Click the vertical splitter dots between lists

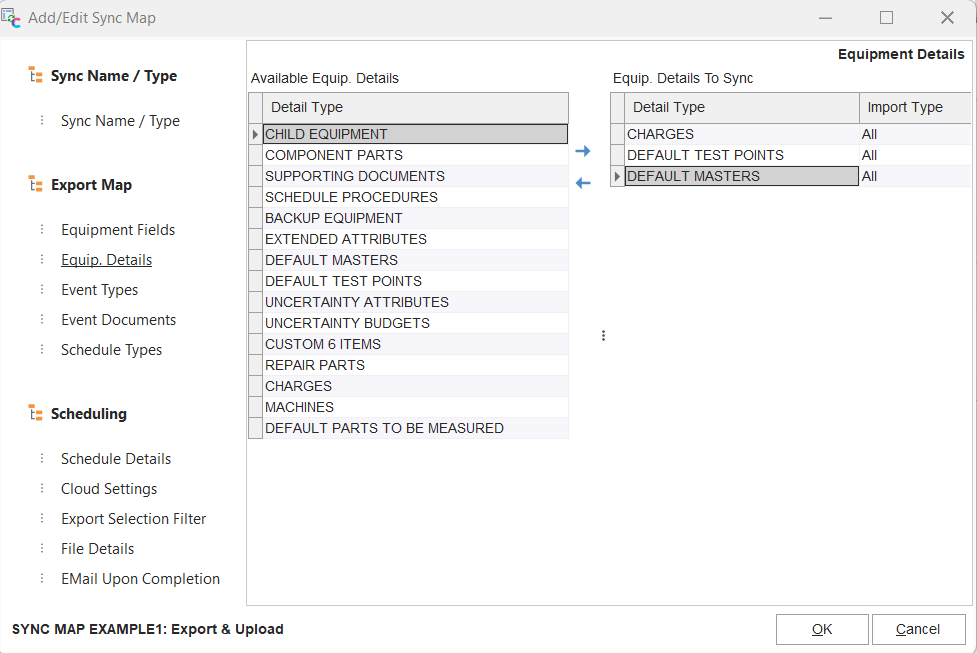(603, 336)
